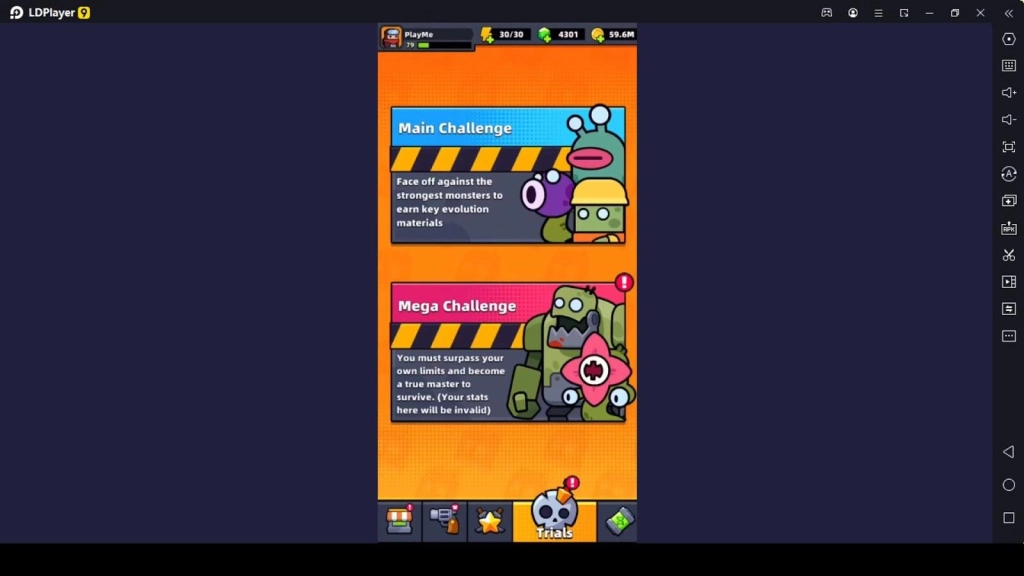Open LDPlayer hamburger menu
The height and width of the screenshot is (576, 1024).
(878, 13)
